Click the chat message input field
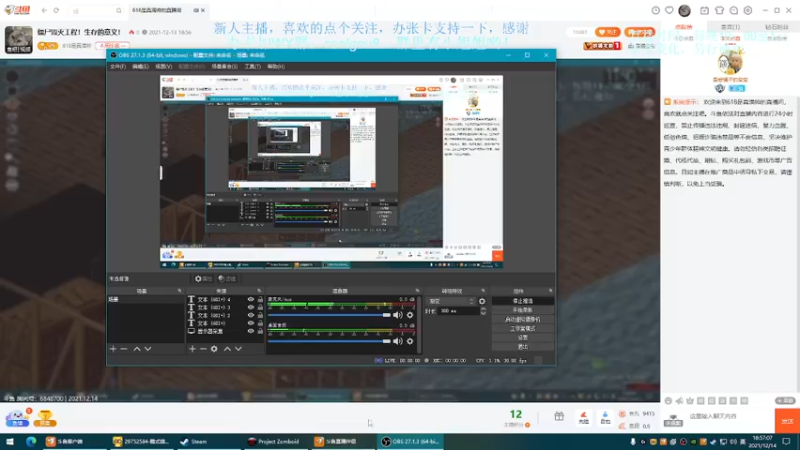This screenshot has width=800, height=450. (x=730, y=416)
